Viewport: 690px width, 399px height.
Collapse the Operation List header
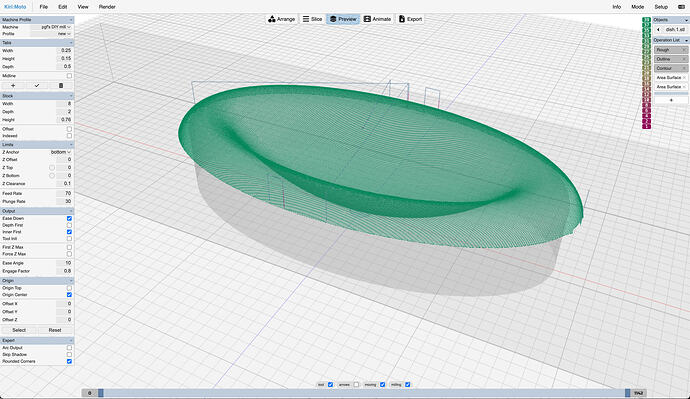[x=671, y=40]
